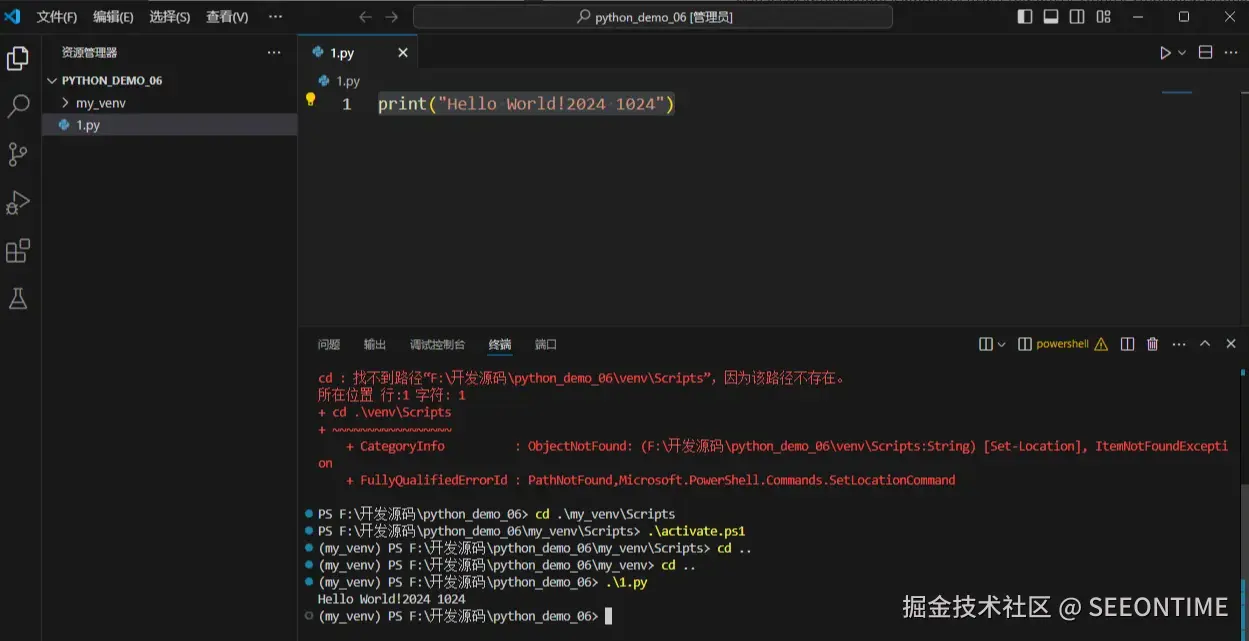Viewport: 1249px width, 641px height.
Task: Open the Testing flask view
Action: click(x=18, y=299)
